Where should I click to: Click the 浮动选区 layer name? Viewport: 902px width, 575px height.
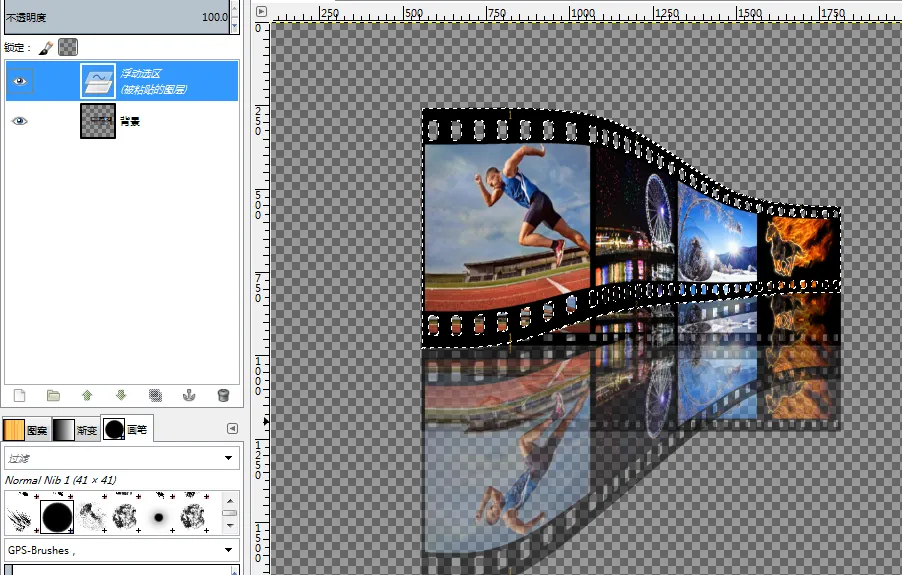[141, 74]
